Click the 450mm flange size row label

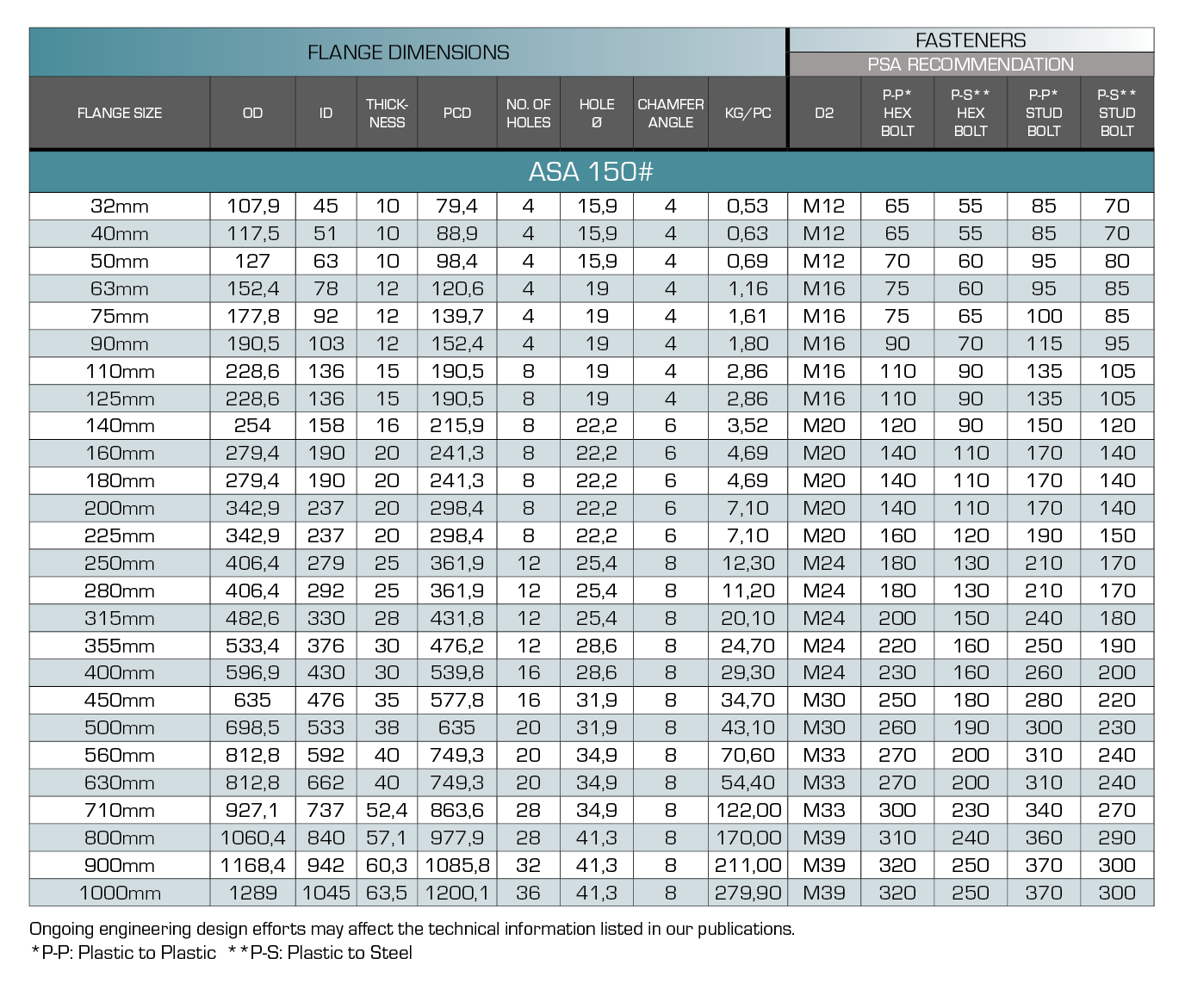[120, 700]
